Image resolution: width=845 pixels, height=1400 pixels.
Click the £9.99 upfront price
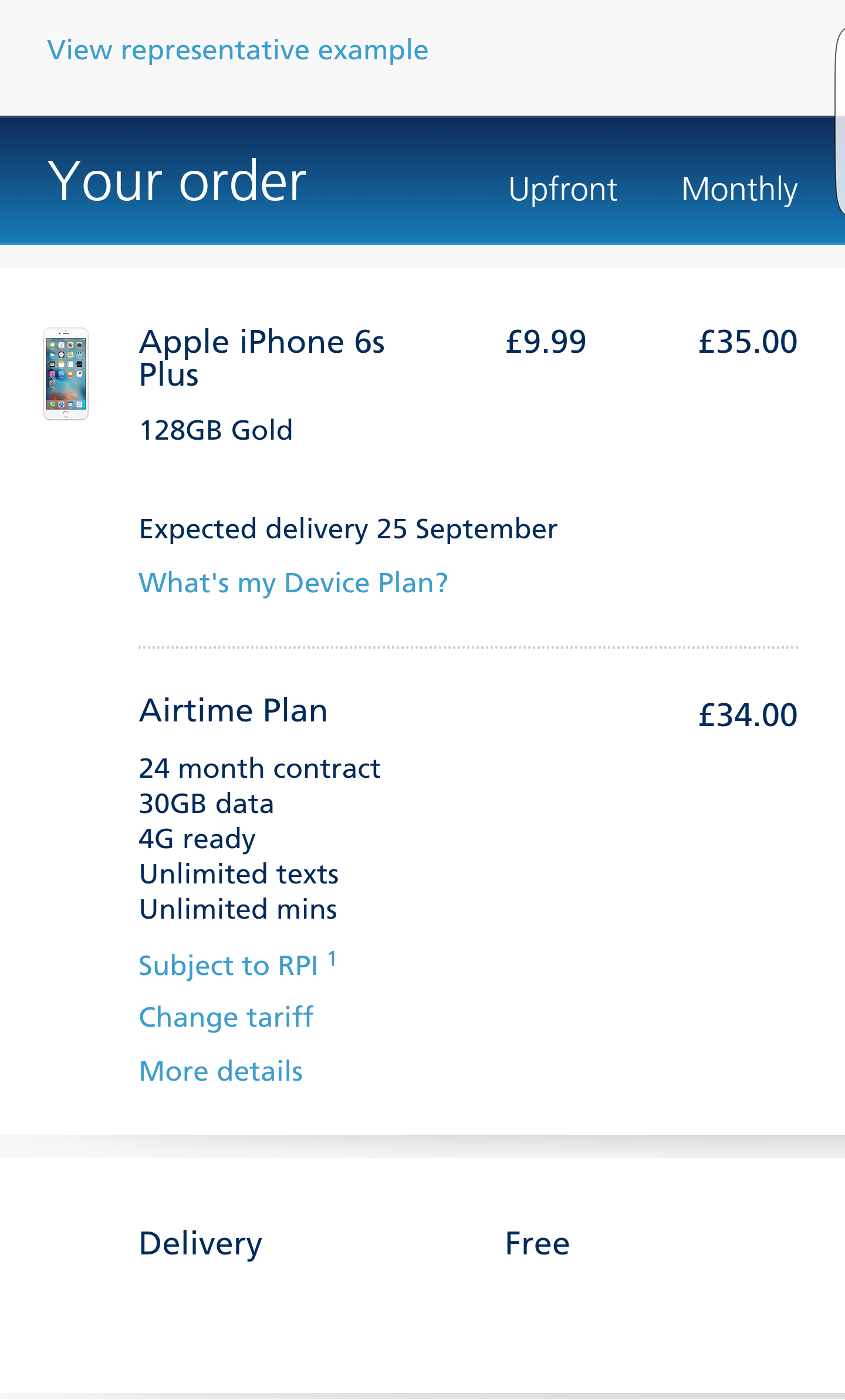click(x=545, y=342)
